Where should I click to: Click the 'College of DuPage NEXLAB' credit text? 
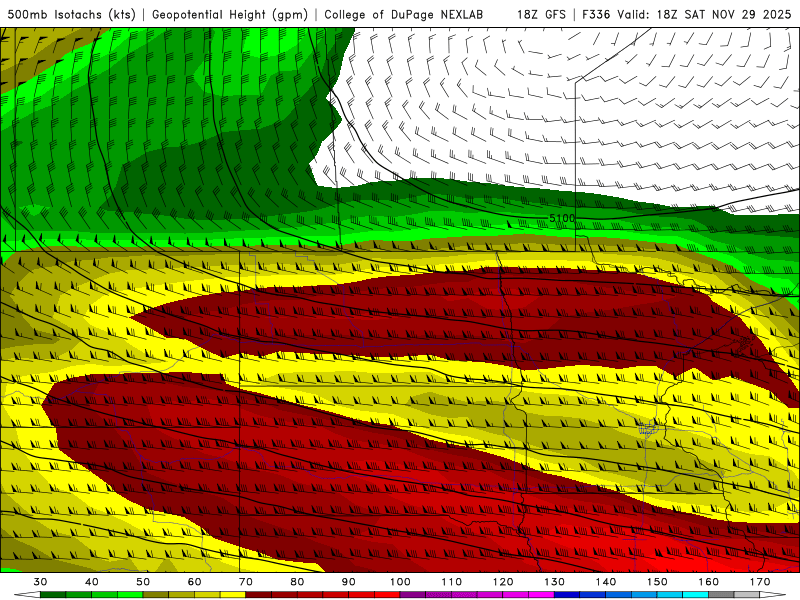point(404,14)
